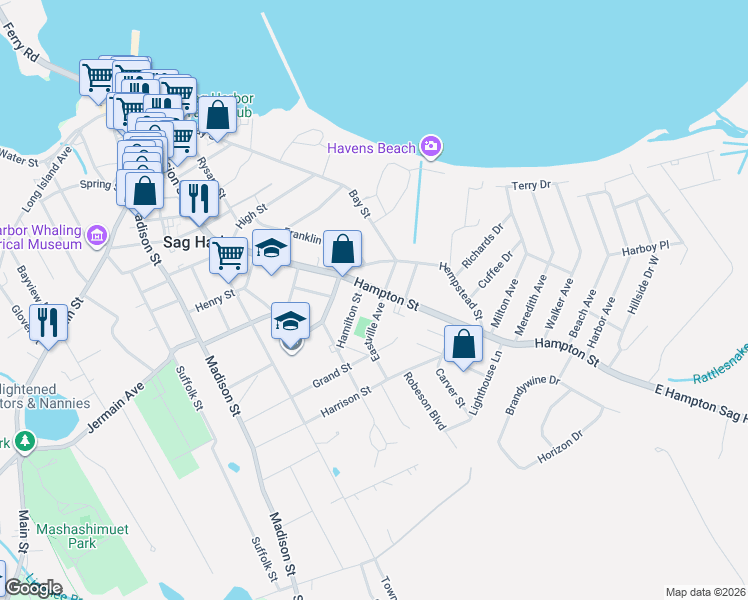
Task: Select the Bay St street label
Action: coord(359,204)
